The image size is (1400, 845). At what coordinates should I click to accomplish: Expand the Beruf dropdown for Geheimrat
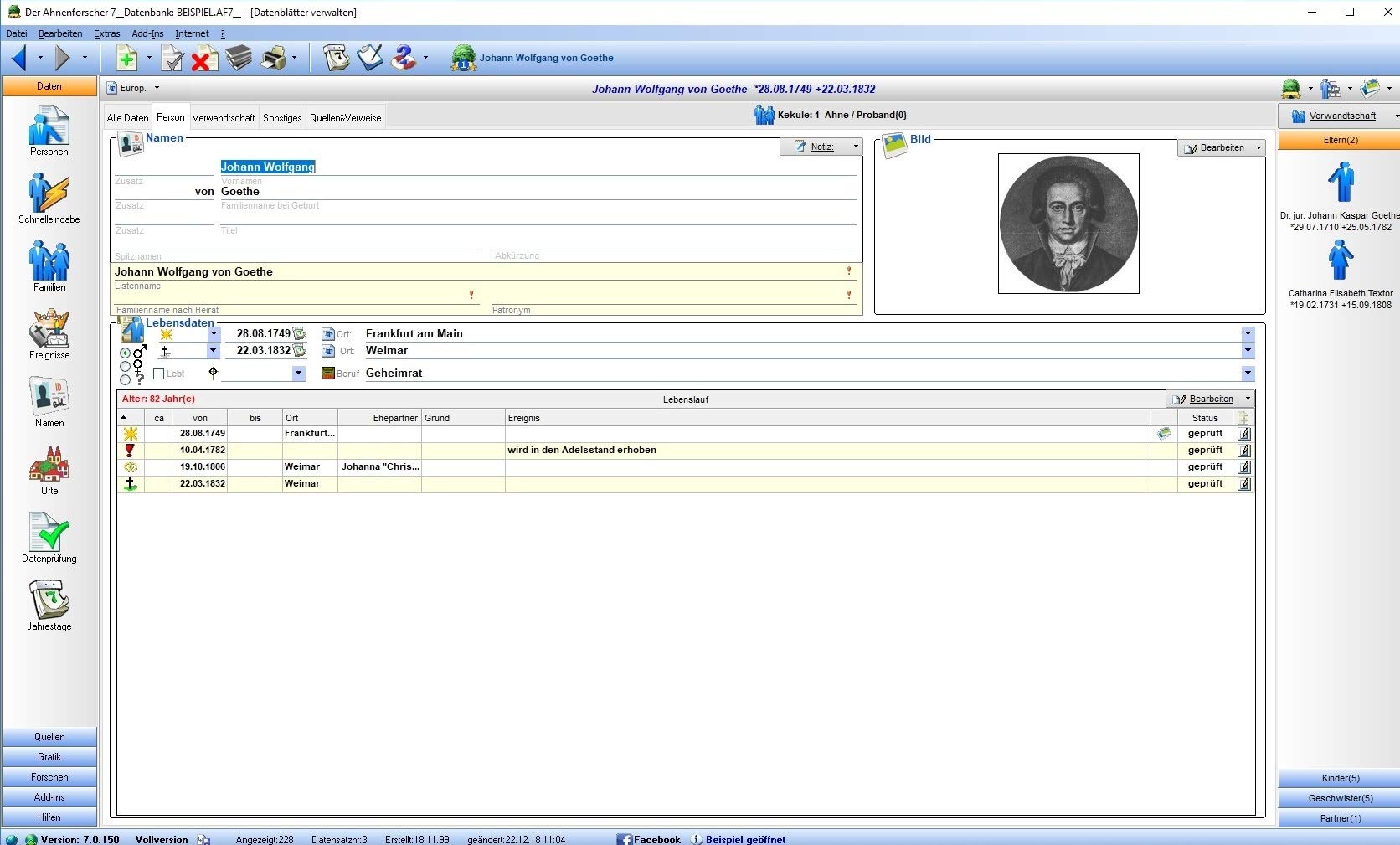point(1248,374)
